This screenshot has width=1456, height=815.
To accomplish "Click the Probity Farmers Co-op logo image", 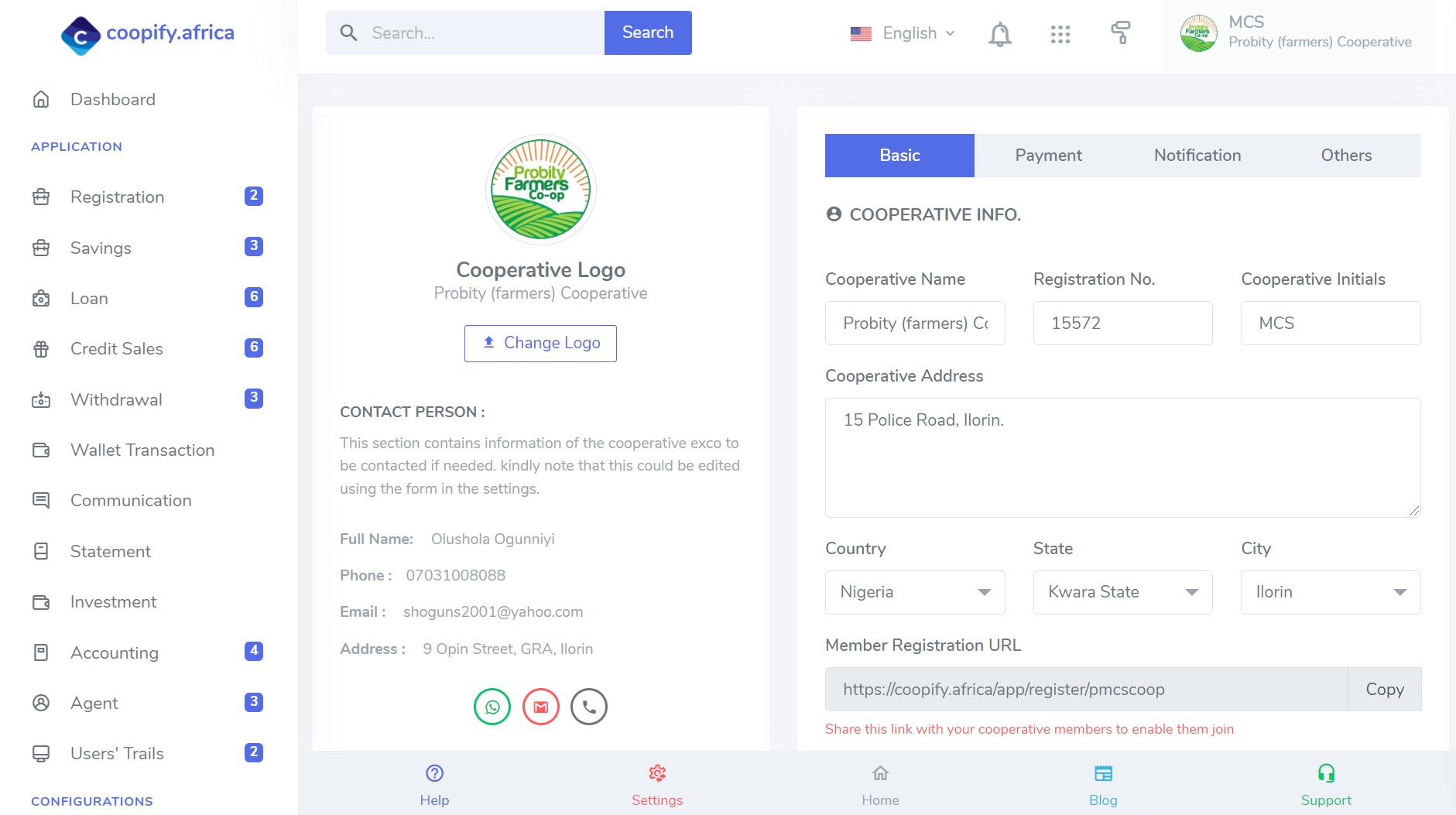I will 541,190.
